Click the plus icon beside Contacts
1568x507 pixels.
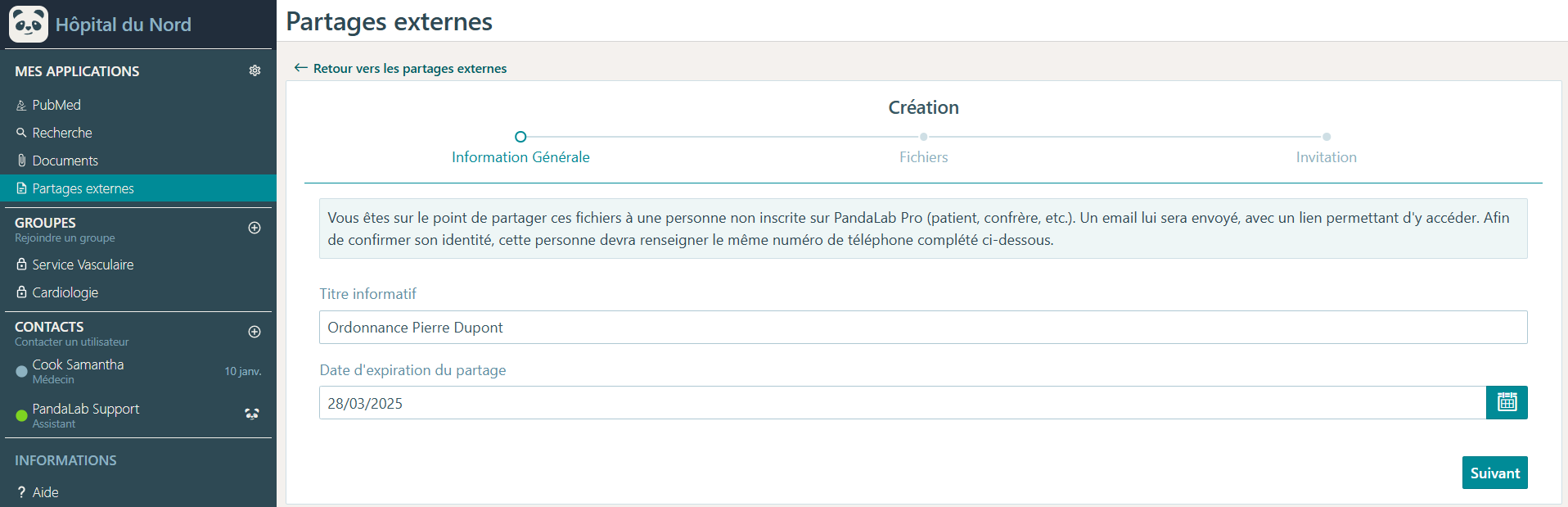pos(255,332)
